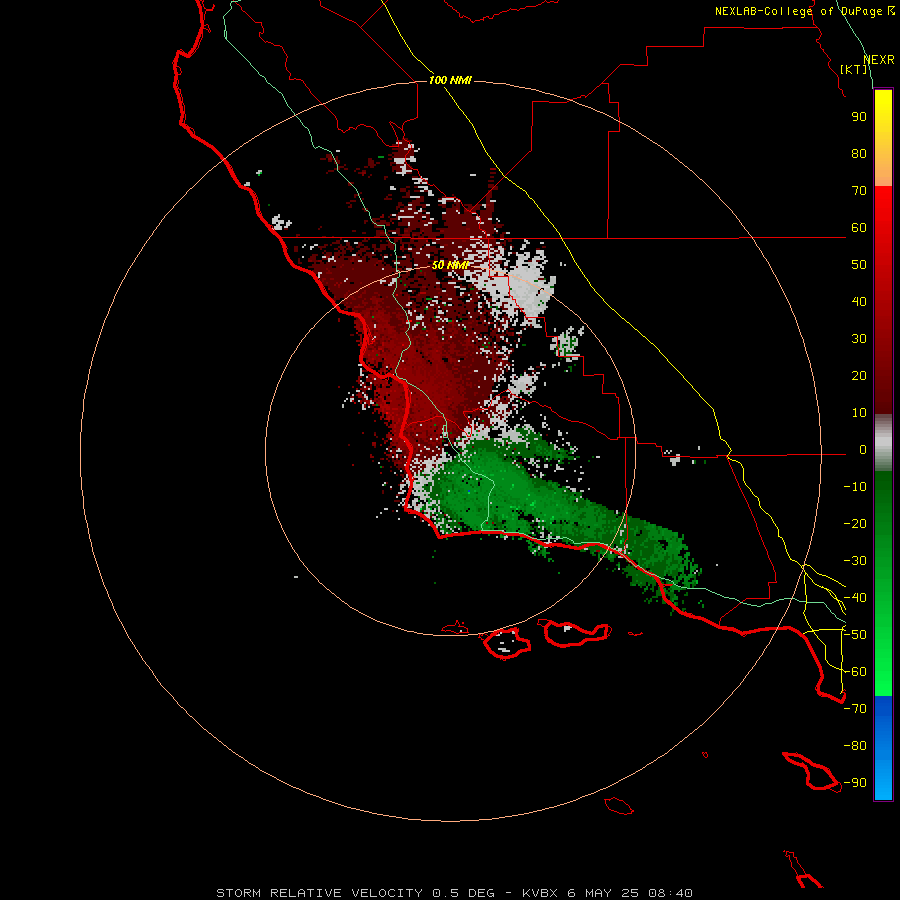The width and height of the screenshot is (900, 900).
Task: Click the -40 value on velocity scale
Action: point(855,598)
